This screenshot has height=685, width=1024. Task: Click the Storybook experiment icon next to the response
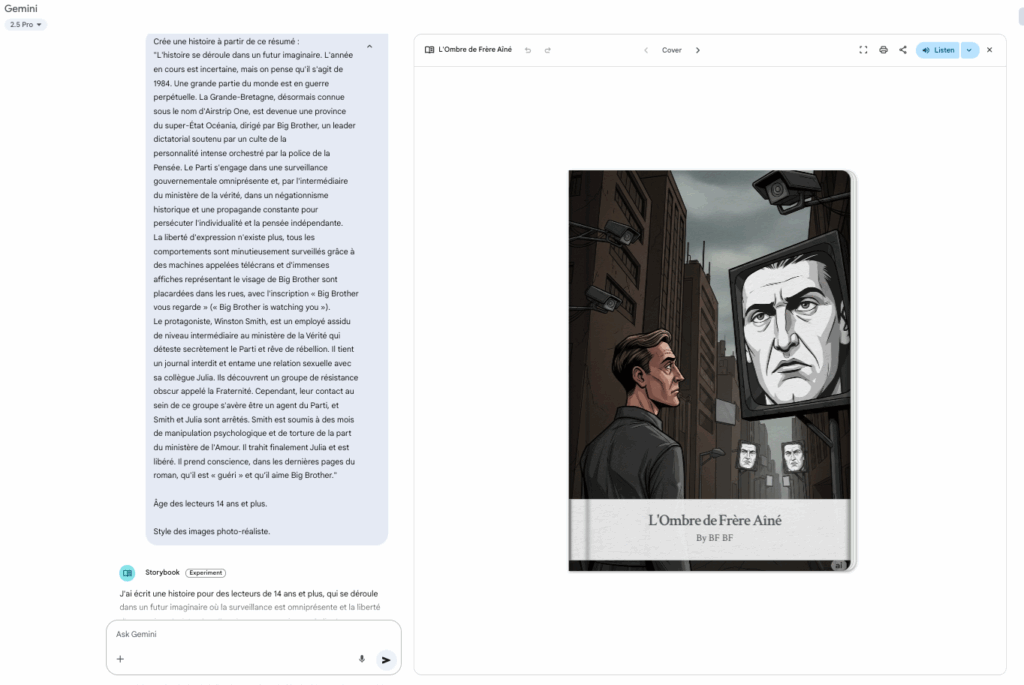pos(127,572)
